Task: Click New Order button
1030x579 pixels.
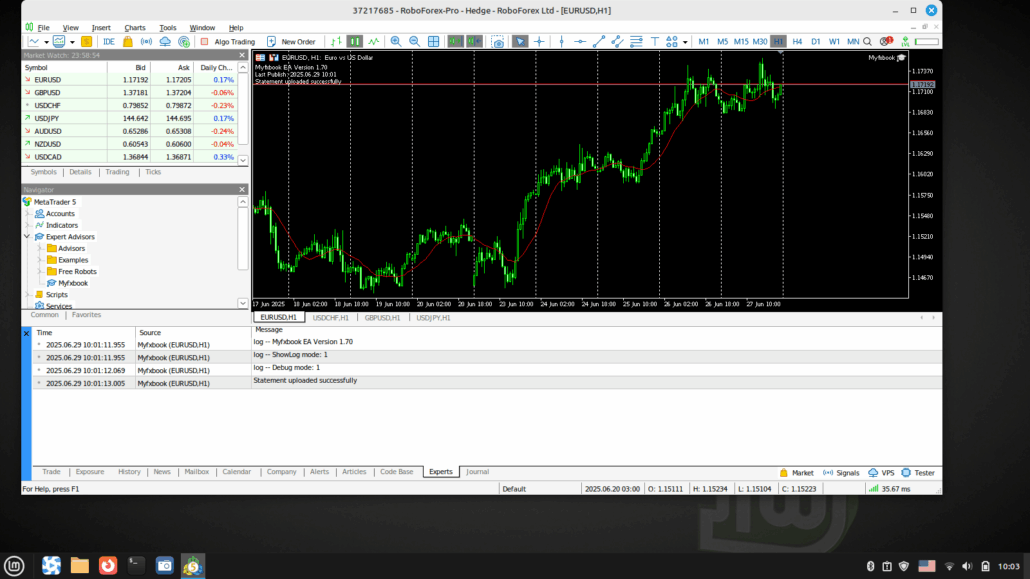Action: (291, 41)
